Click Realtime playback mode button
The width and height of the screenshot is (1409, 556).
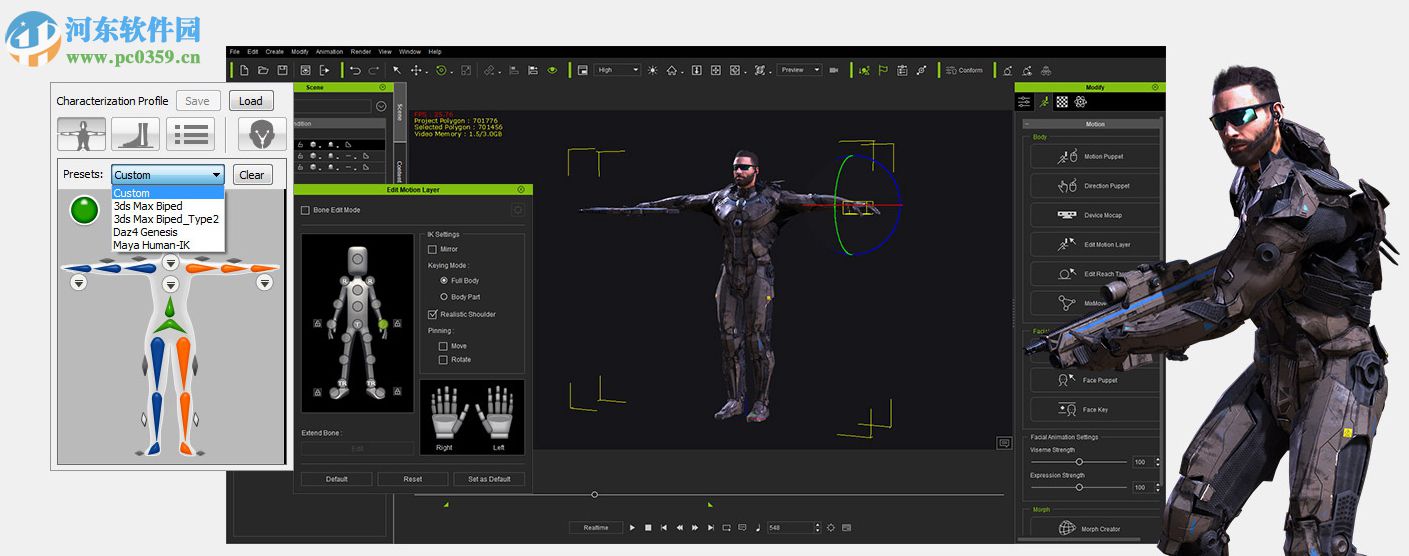(x=596, y=528)
